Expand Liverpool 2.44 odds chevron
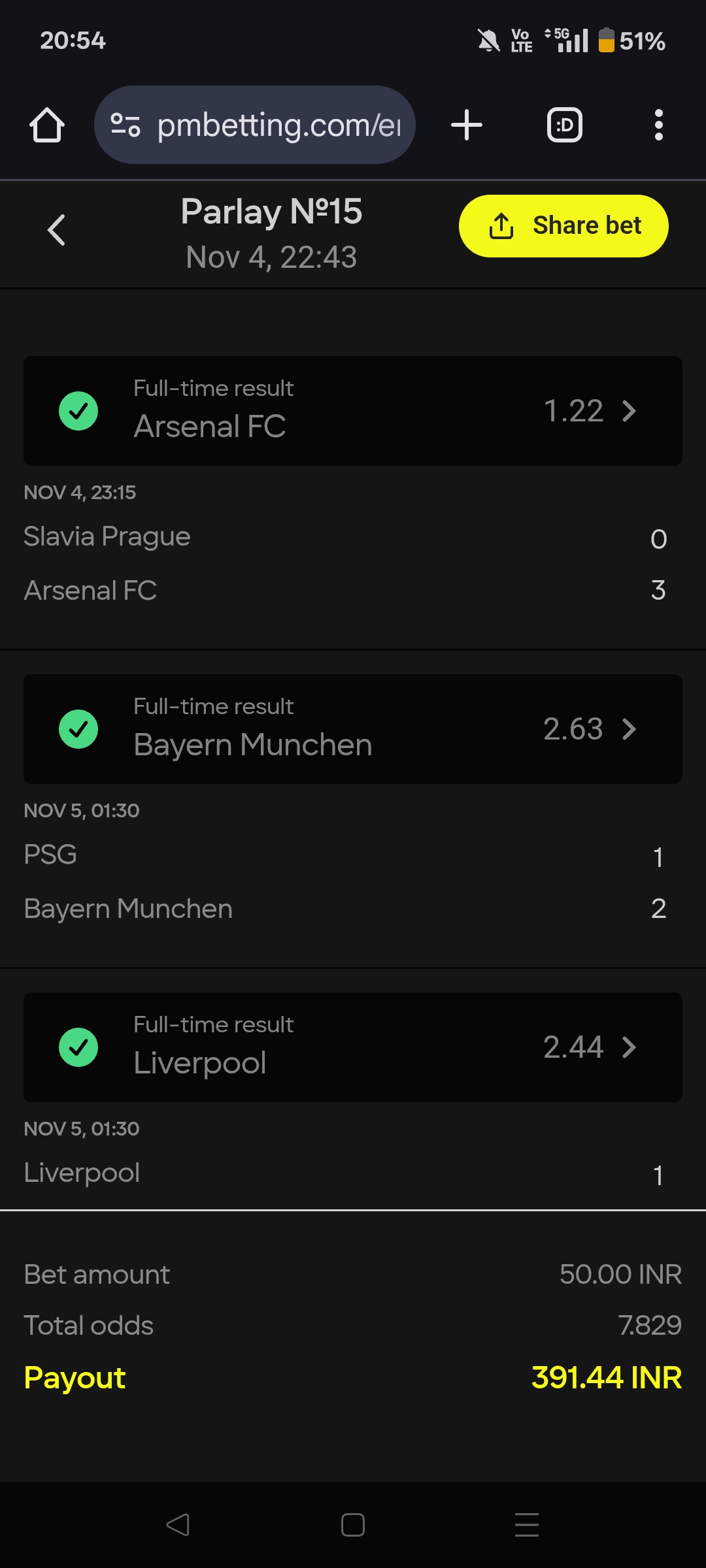 coord(629,1047)
